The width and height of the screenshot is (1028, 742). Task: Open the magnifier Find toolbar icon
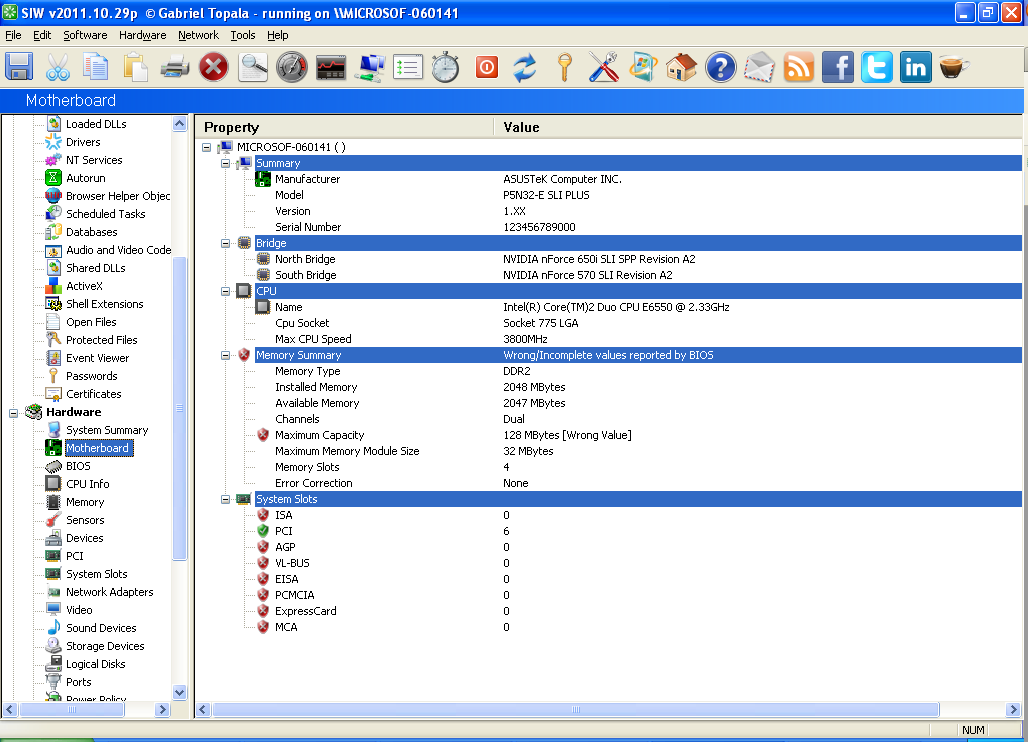coord(253,67)
